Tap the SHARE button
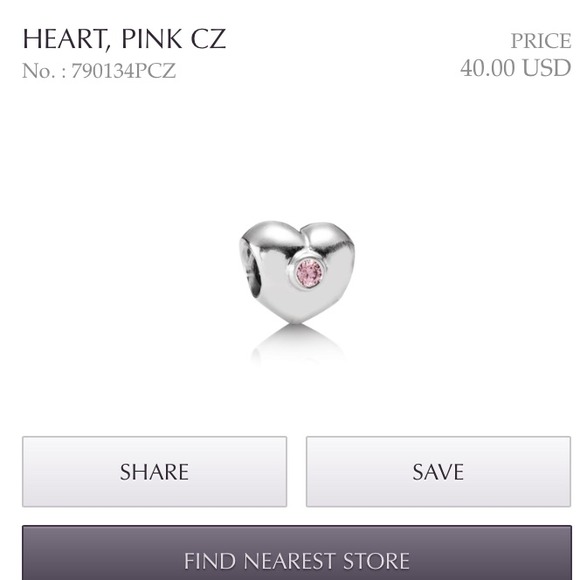 (x=154, y=472)
